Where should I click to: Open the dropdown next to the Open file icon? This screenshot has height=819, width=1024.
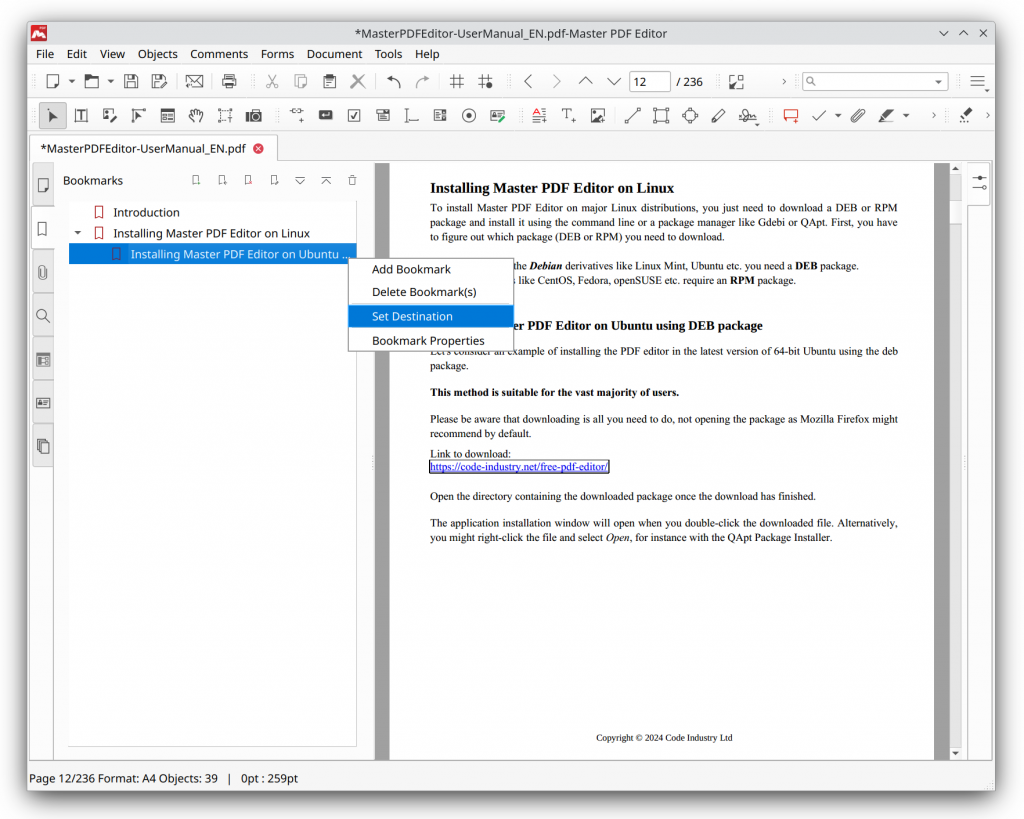[x=110, y=80]
